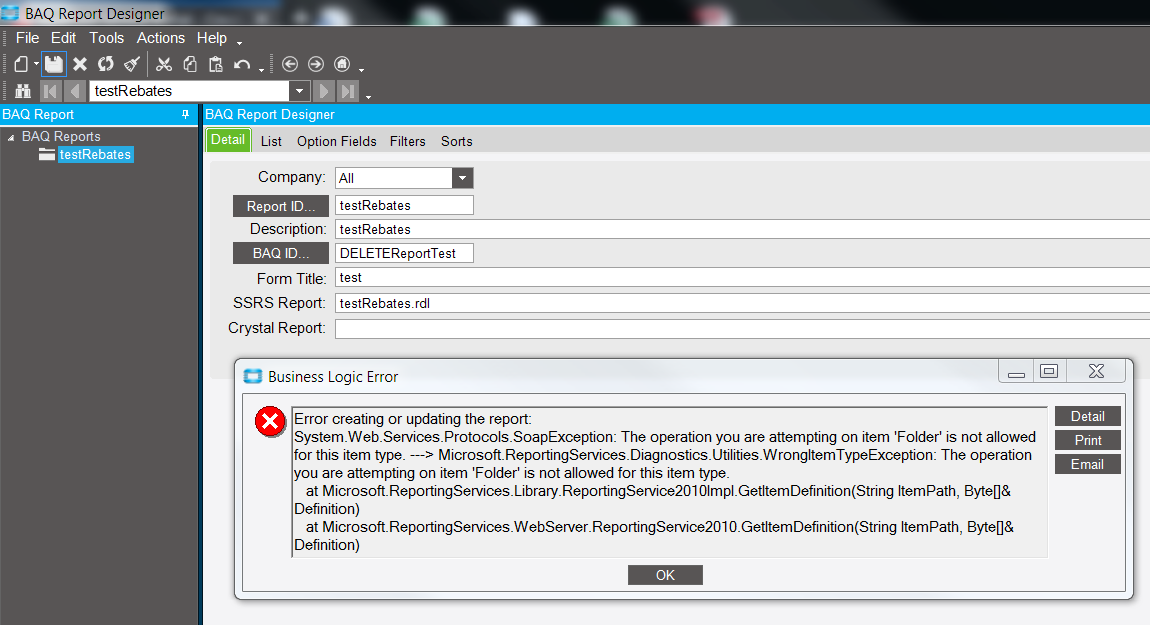
Task: Copy using the two-pages toolbar icon
Action: 190,65
